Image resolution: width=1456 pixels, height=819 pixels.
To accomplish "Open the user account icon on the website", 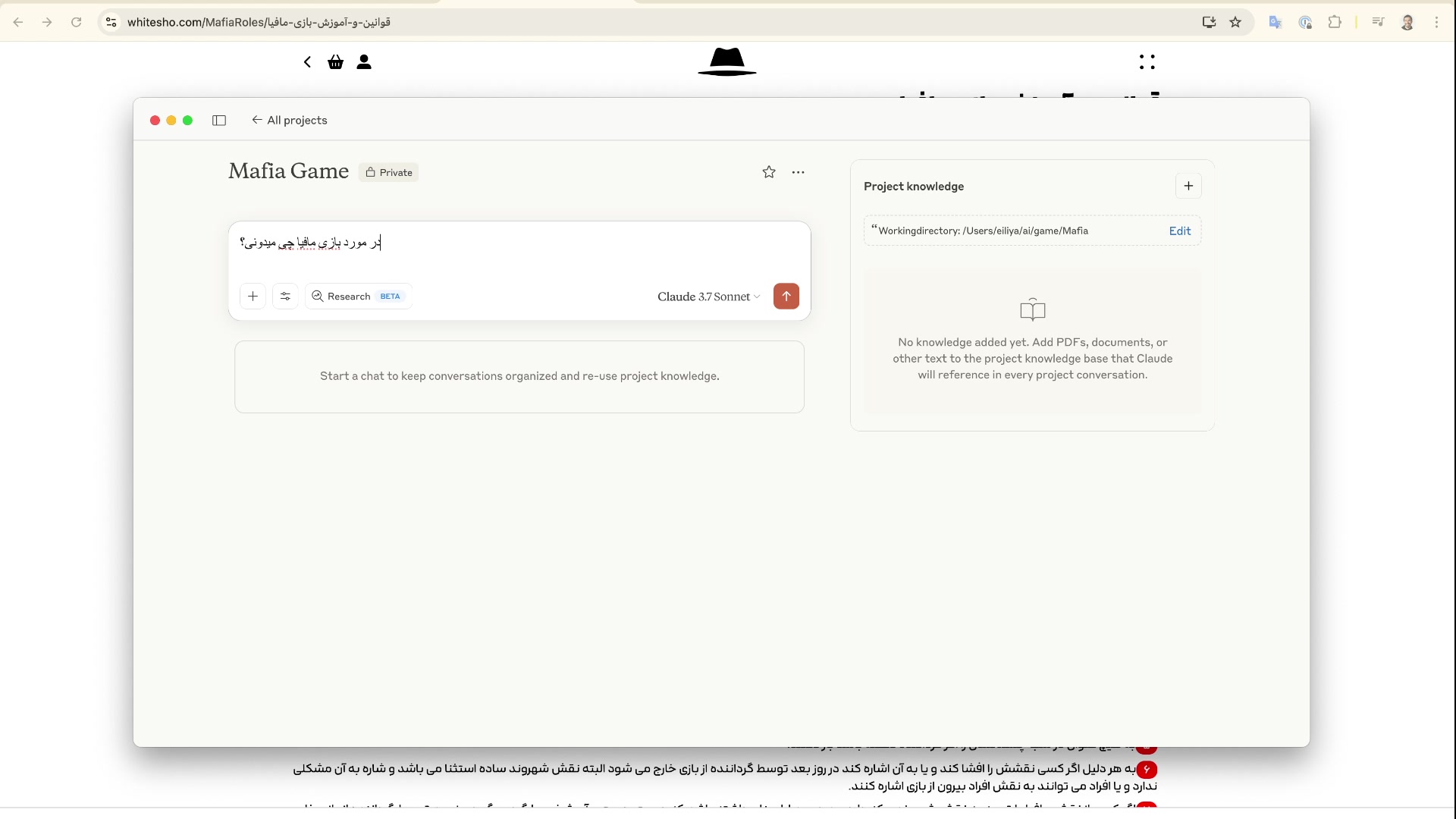I will pos(364,62).
